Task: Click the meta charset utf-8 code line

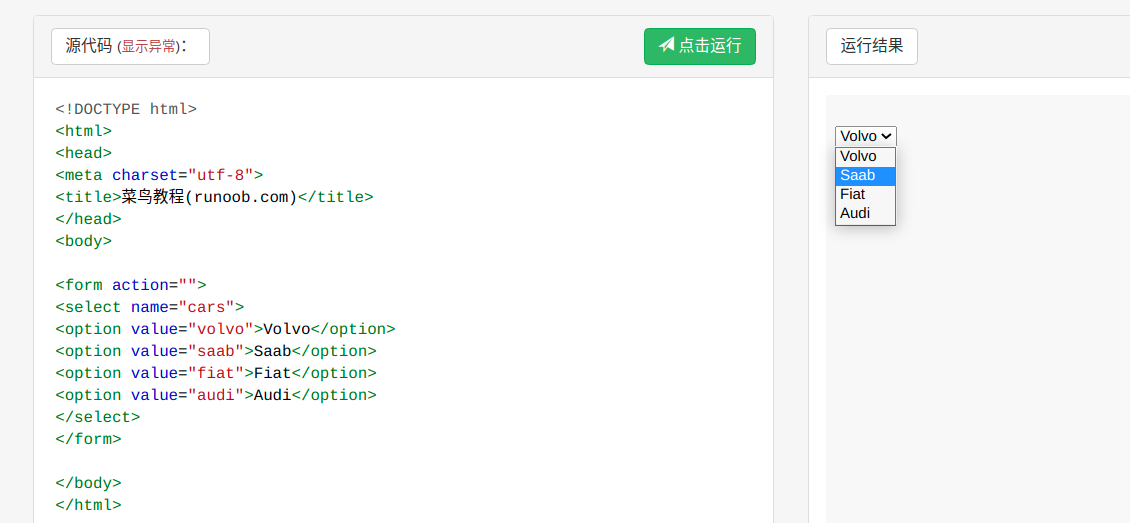Action: pyautogui.click(x=159, y=175)
